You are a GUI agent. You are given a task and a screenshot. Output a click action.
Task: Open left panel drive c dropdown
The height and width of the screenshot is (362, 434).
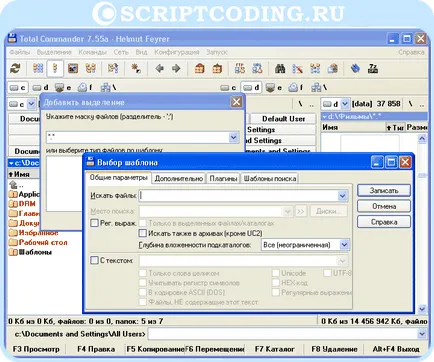(x=31, y=104)
